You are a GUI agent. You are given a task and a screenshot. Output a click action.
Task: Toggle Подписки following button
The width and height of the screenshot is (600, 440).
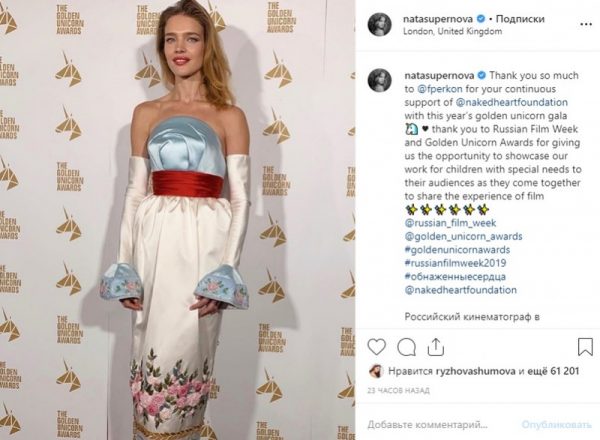tap(520, 19)
